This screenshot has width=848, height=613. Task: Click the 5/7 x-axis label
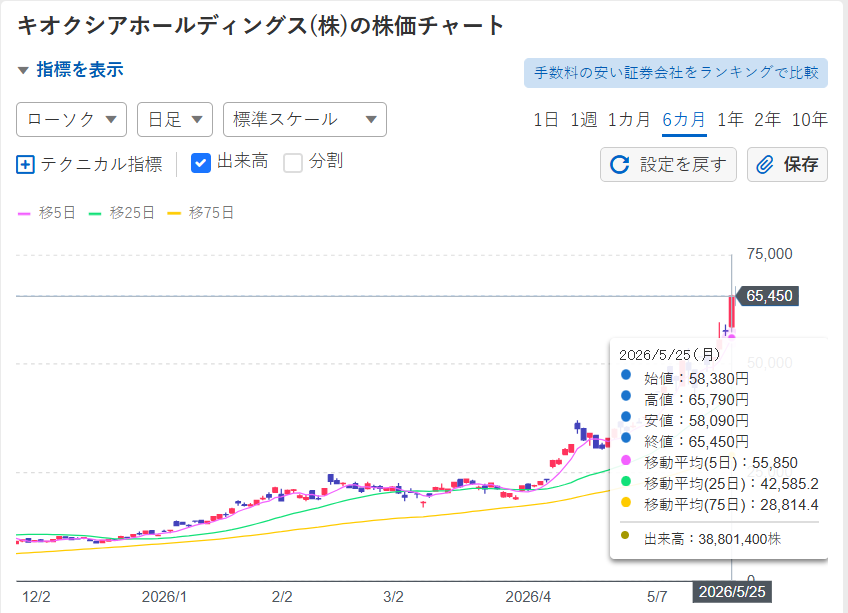657,597
